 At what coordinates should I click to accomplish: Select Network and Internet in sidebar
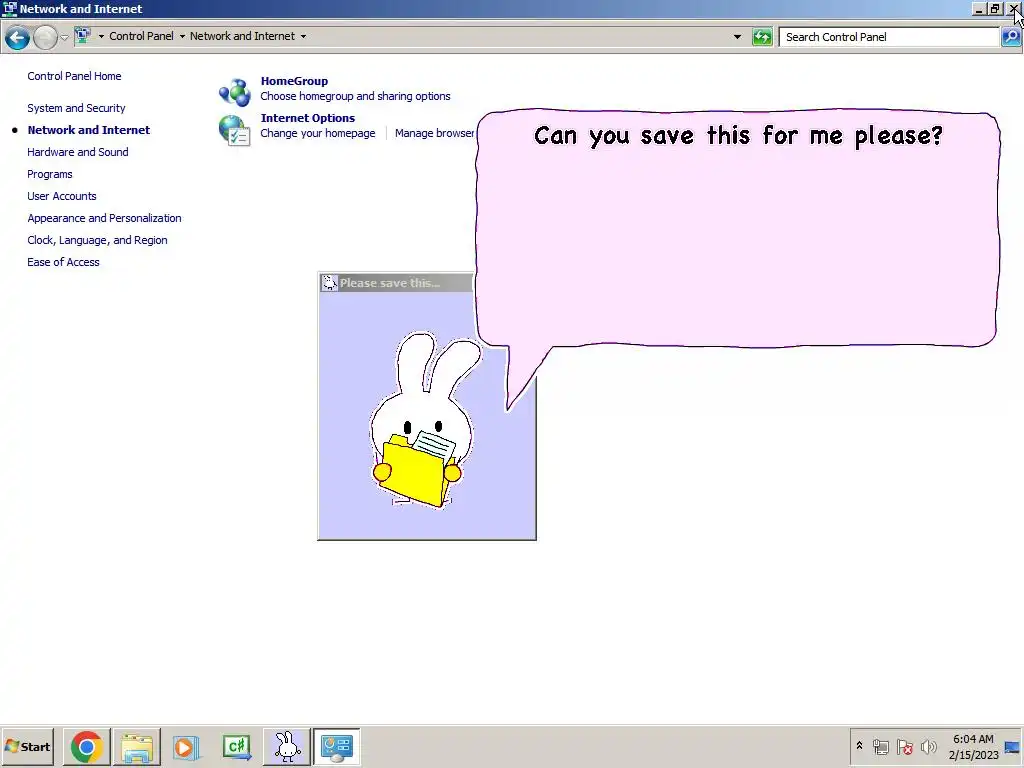(89, 130)
